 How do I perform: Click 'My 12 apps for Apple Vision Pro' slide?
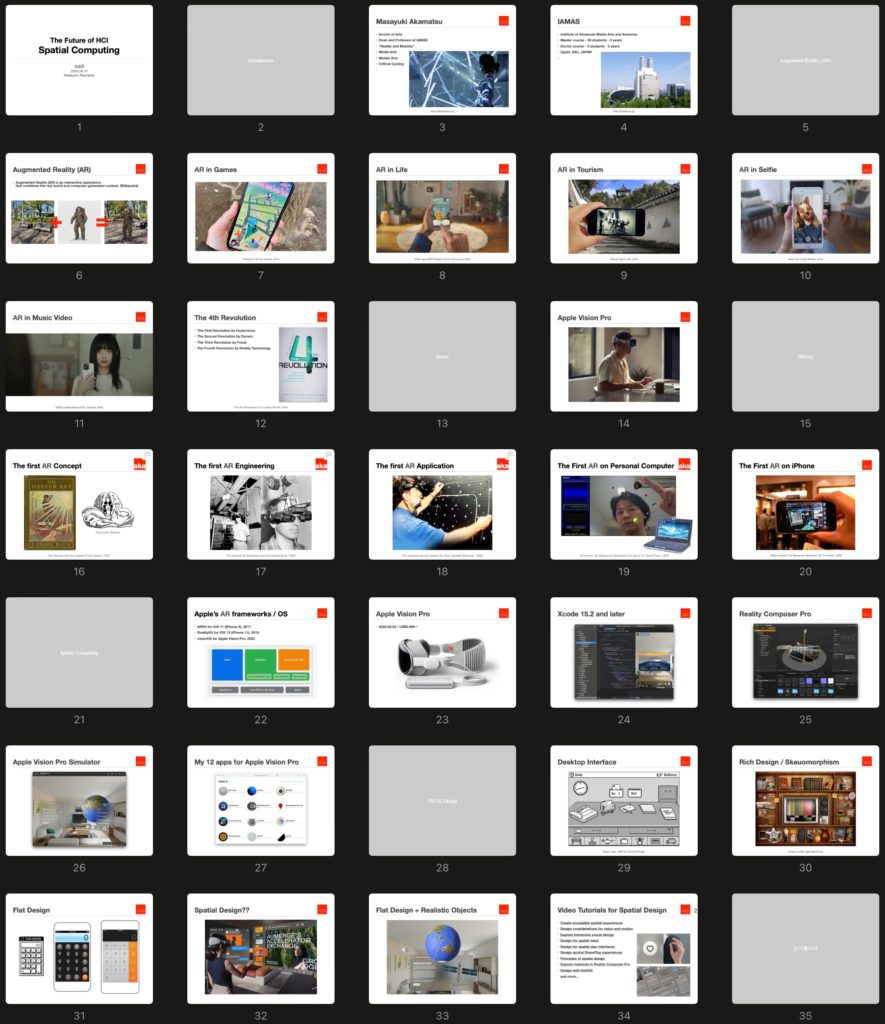pos(261,801)
